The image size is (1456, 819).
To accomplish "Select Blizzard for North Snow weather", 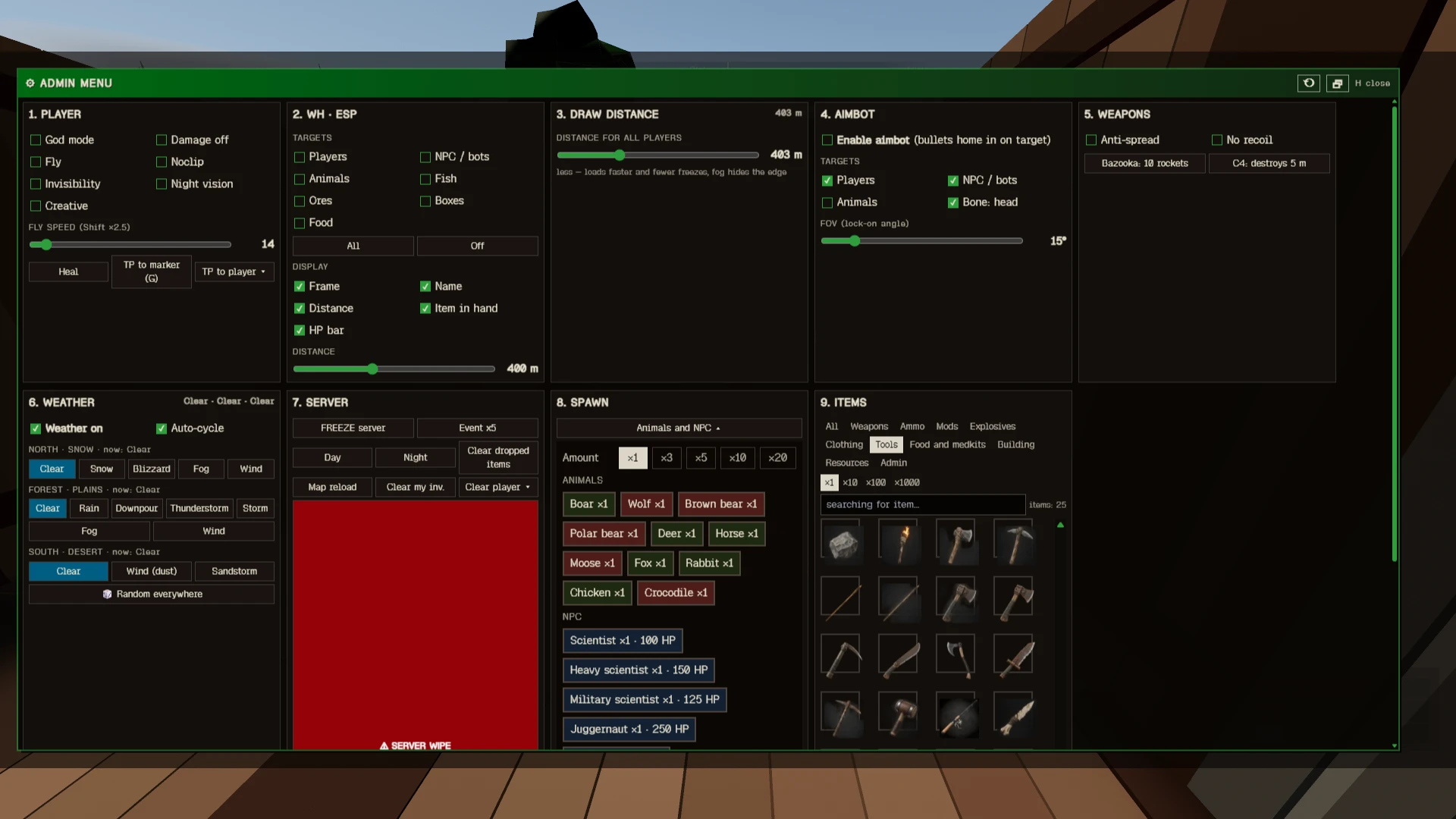I will point(152,469).
